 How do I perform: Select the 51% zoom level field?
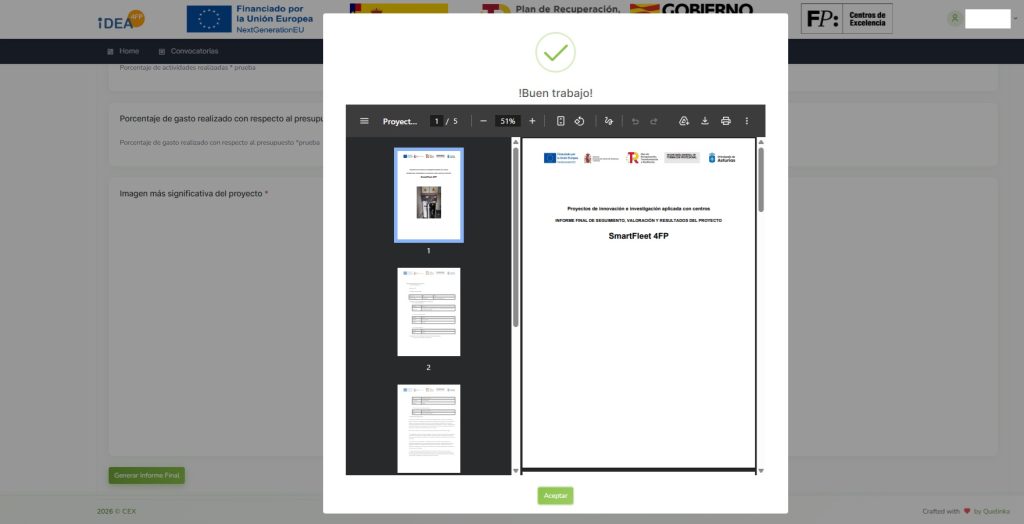click(x=508, y=121)
